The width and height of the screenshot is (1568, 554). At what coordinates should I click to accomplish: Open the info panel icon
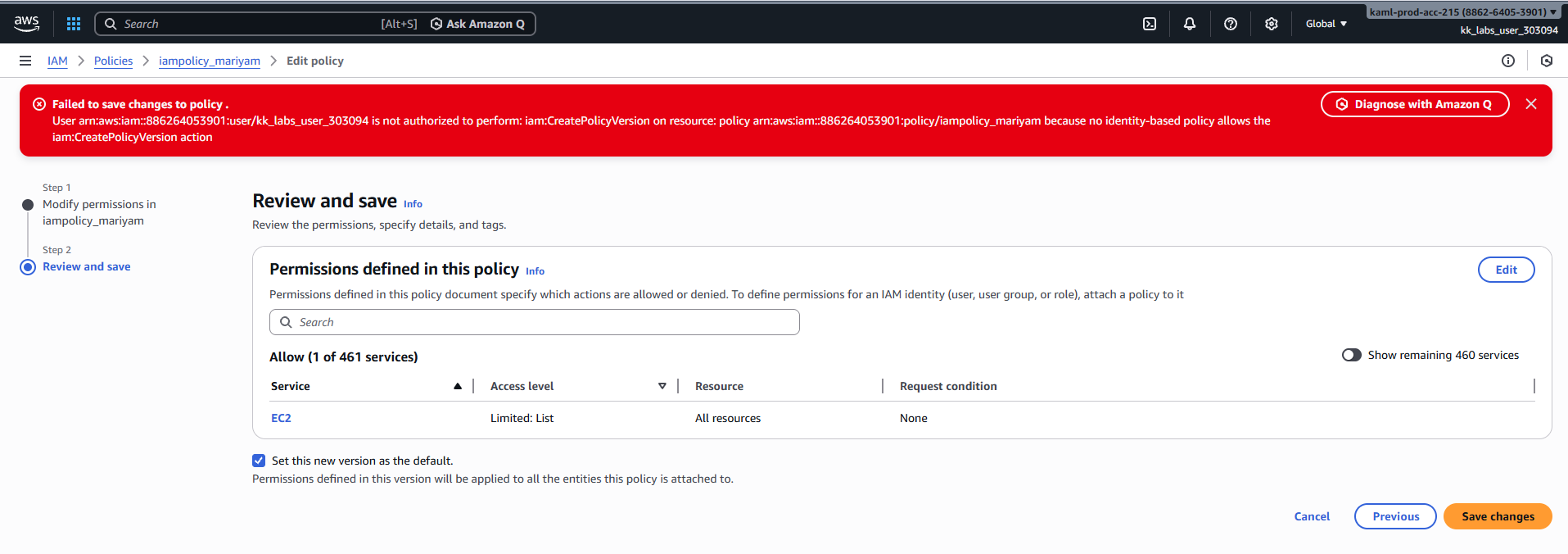coord(1508,61)
